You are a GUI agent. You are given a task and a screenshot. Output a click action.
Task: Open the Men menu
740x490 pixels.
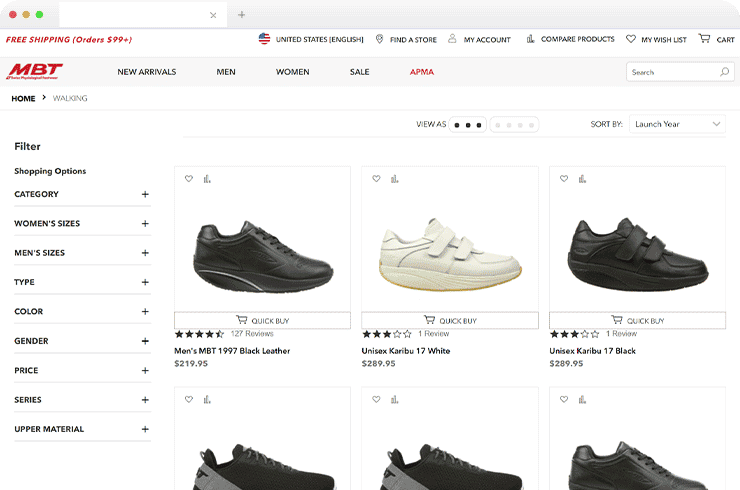[226, 72]
